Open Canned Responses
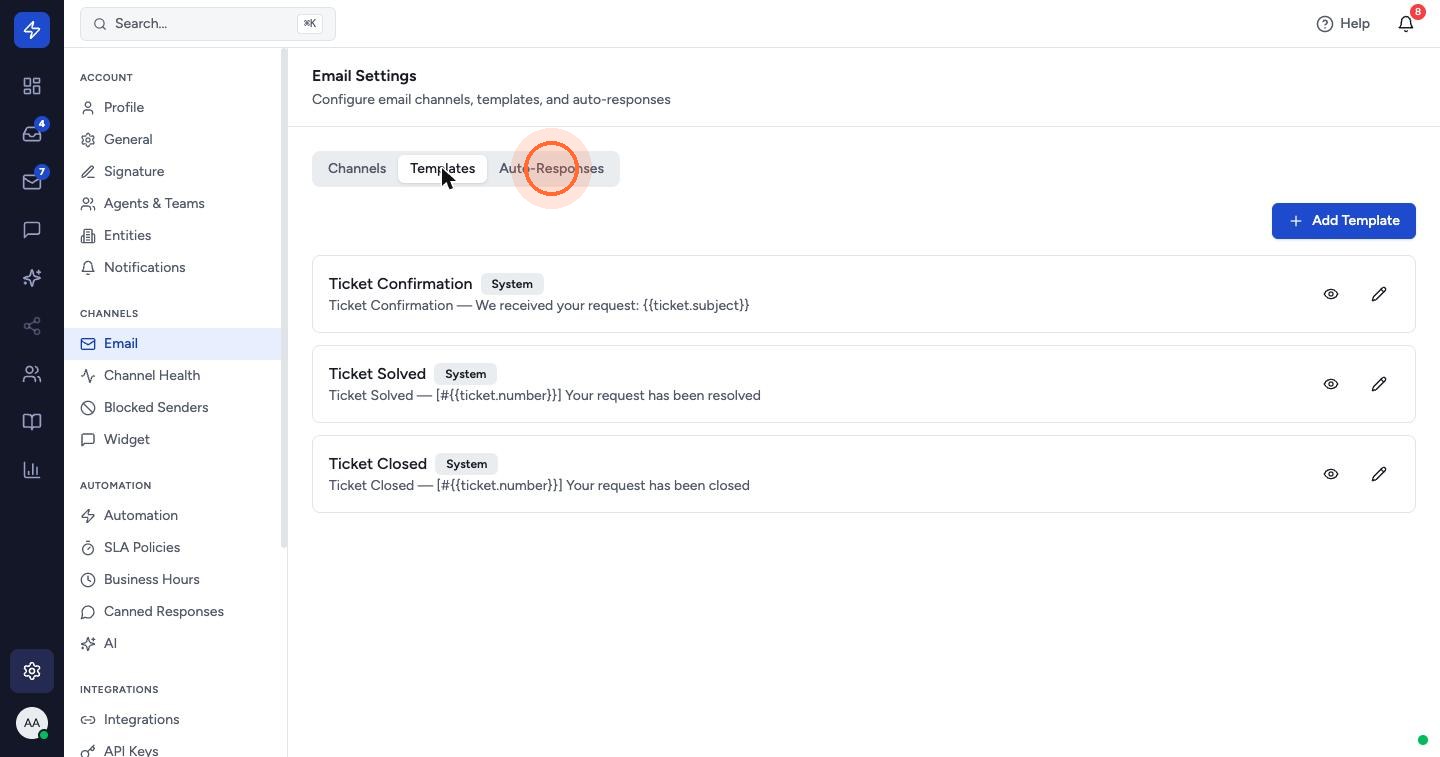Screen dimensions: 1440x757 coord(172,611)
